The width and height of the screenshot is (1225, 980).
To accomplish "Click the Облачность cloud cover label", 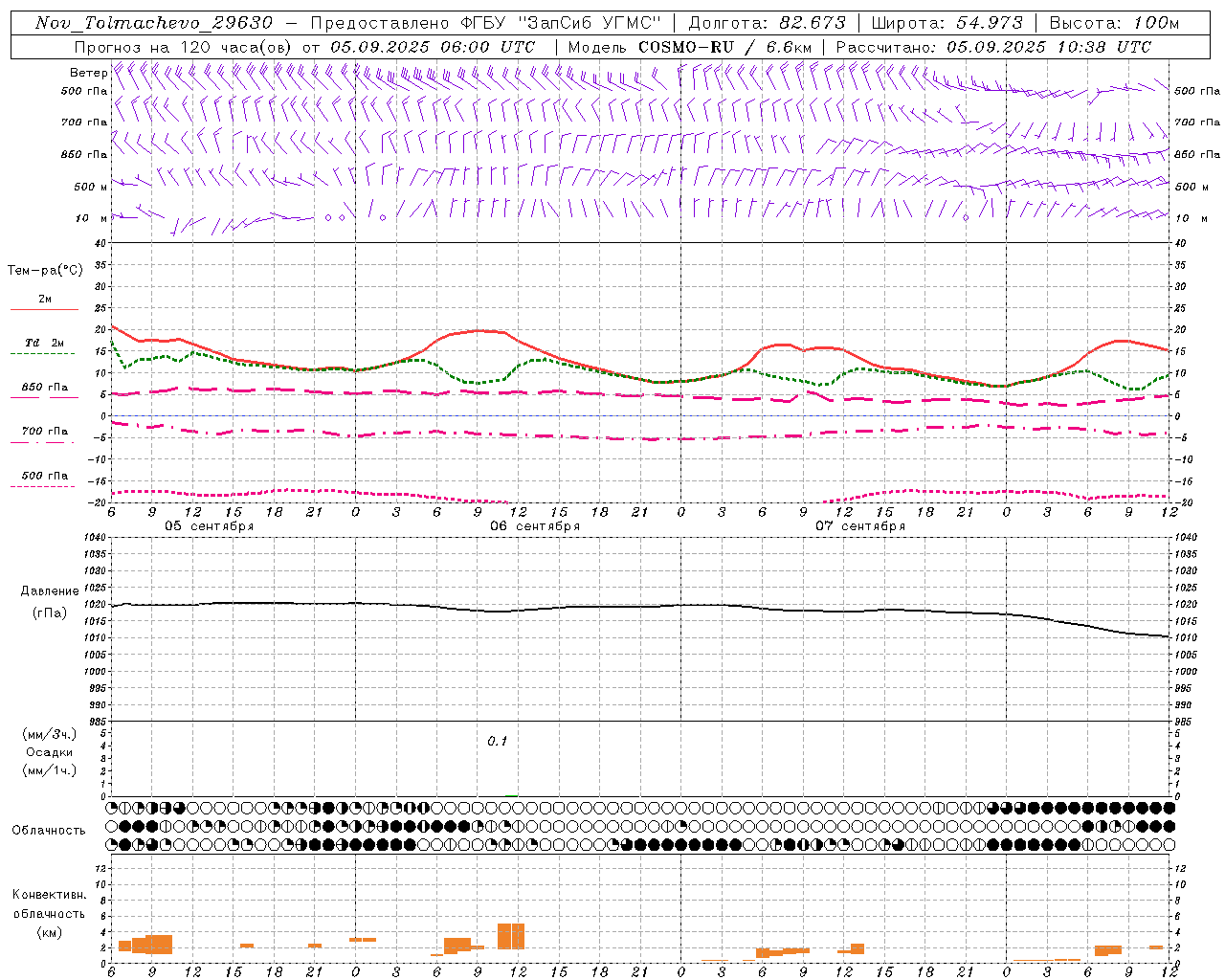I will pyautogui.click(x=49, y=830).
